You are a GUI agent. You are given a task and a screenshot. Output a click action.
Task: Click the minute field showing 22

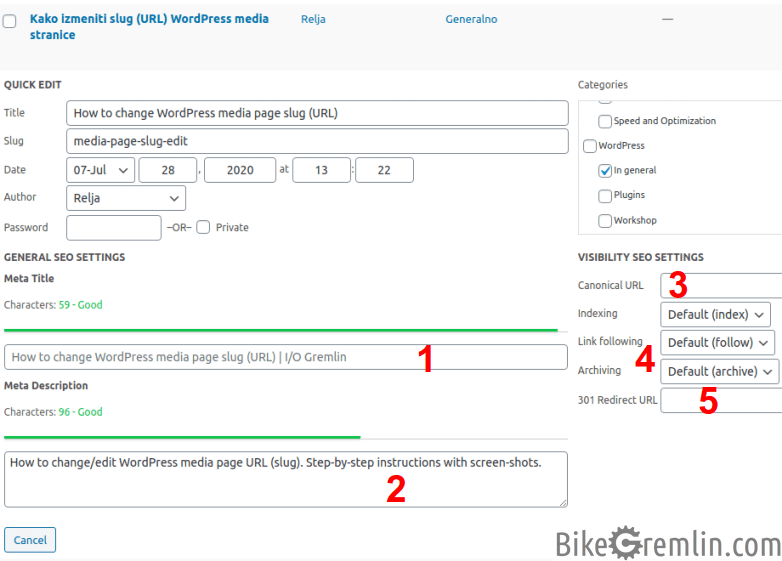[x=384, y=170]
